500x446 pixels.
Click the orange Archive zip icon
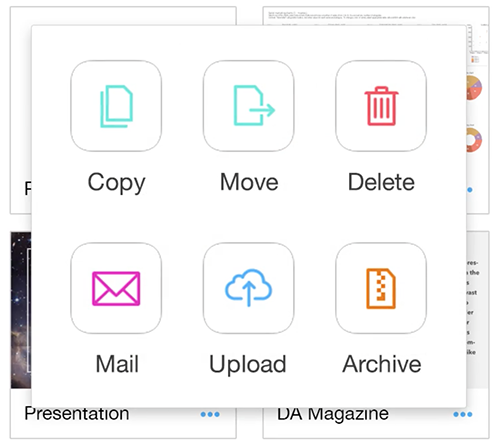point(381,288)
